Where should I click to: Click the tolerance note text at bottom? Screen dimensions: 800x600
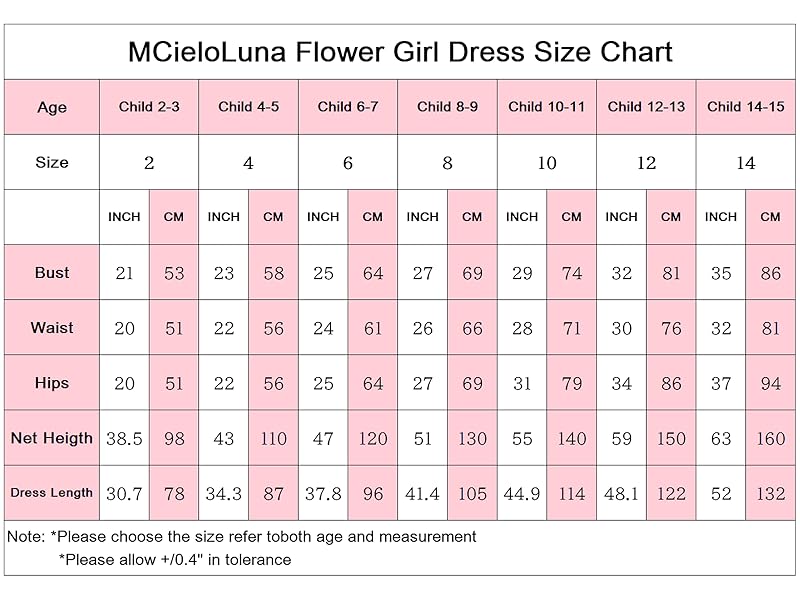[175, 560]
